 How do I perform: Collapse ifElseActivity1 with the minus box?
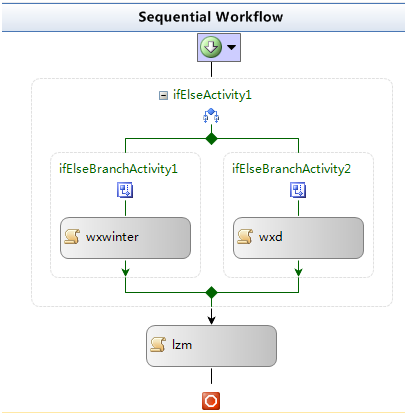(x=163, y=96)
